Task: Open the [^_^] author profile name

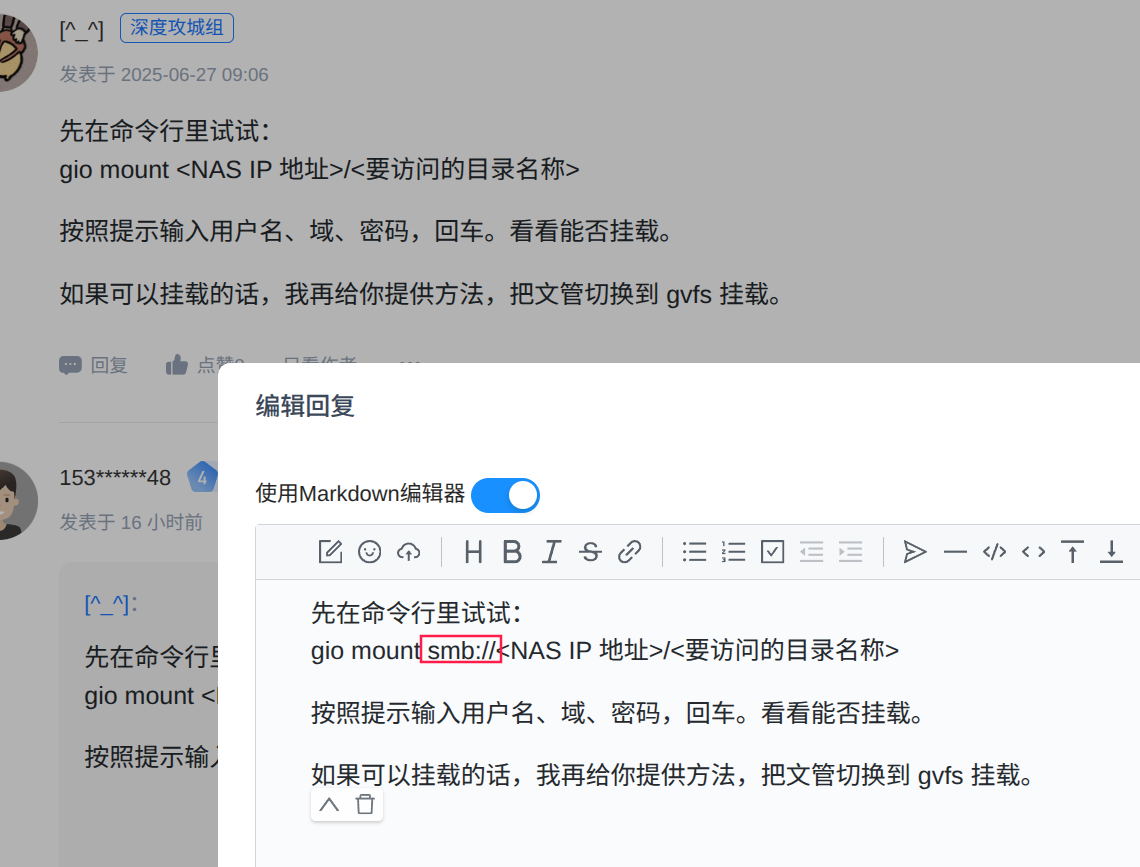Action: coord(81,30)
